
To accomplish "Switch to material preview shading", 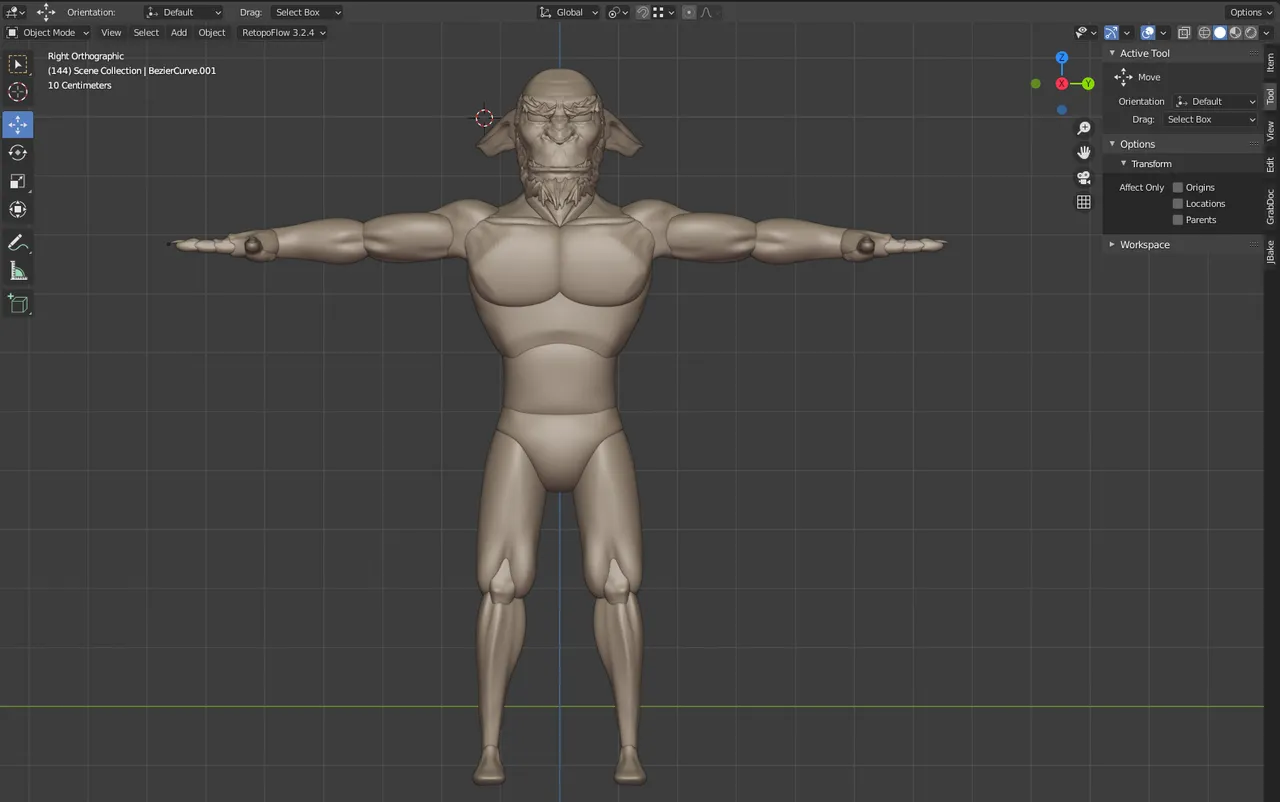I will tap(1235, 33).
